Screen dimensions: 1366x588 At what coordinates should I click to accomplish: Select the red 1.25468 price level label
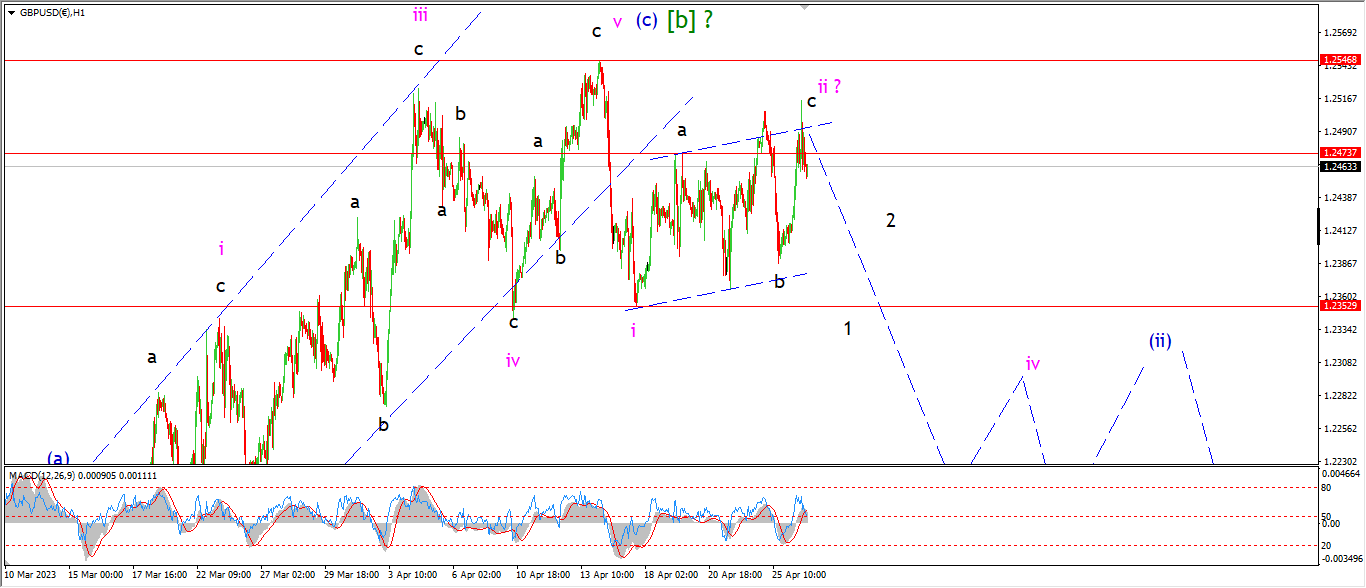tap(1339, 60)
